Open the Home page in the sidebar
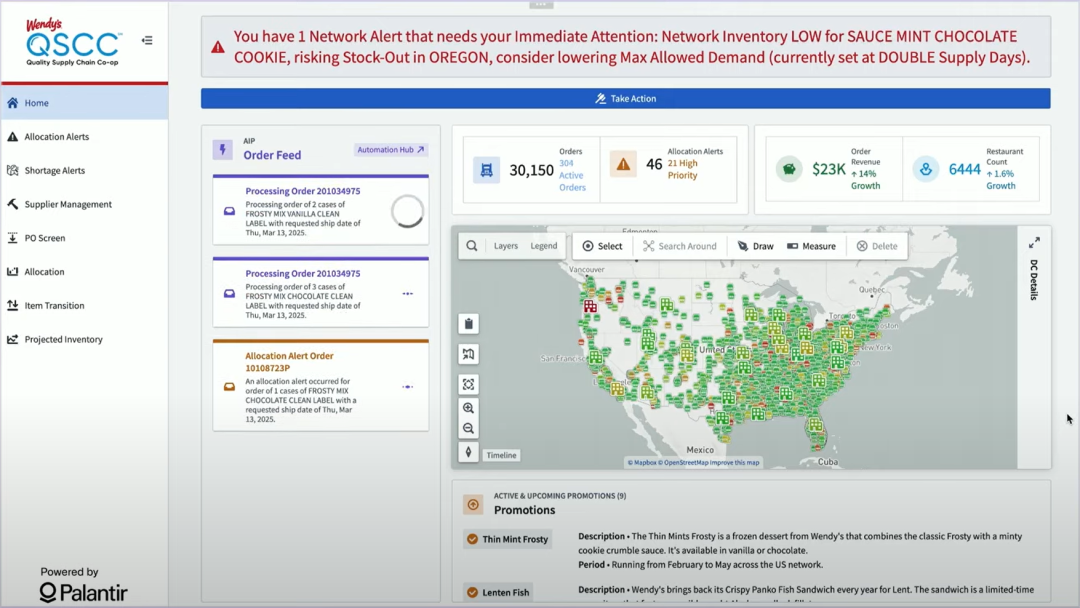This screenshot has width=1080, height=608. coord(85,103)
